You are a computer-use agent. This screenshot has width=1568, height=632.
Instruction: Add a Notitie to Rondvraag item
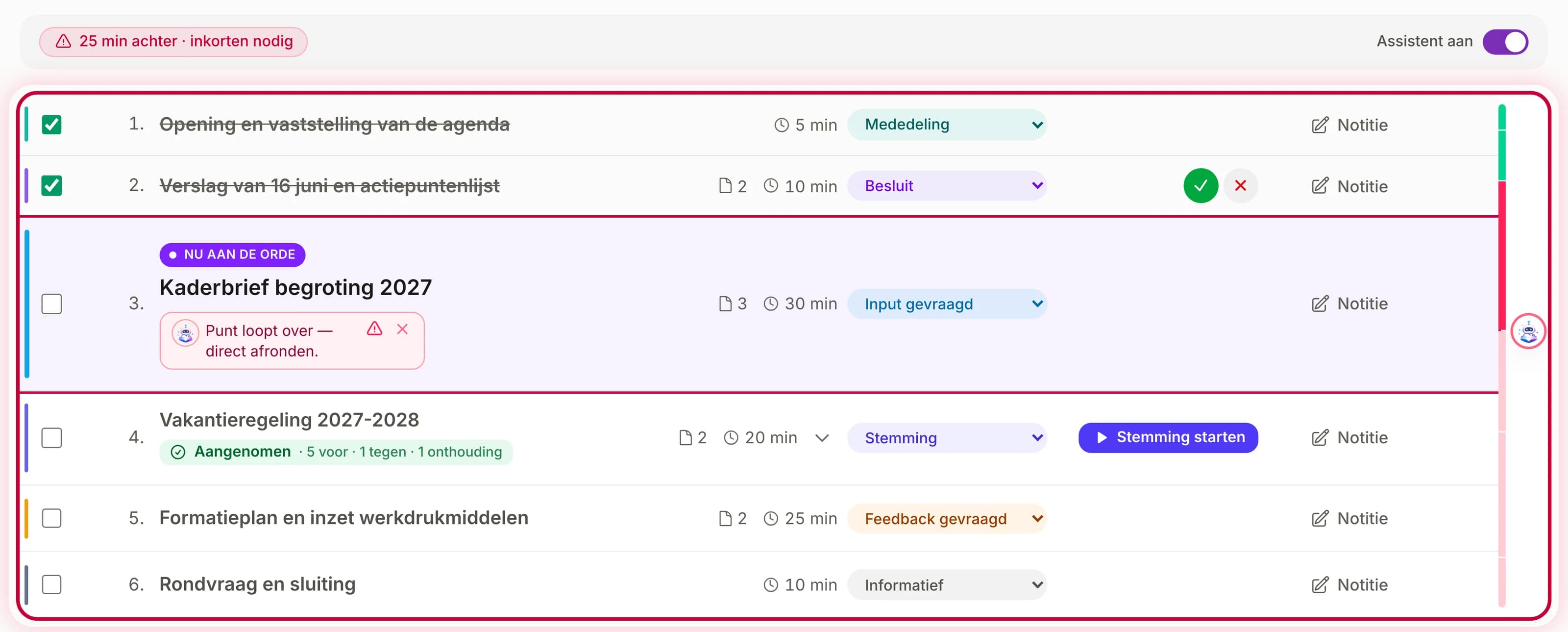click(1349, 585)
